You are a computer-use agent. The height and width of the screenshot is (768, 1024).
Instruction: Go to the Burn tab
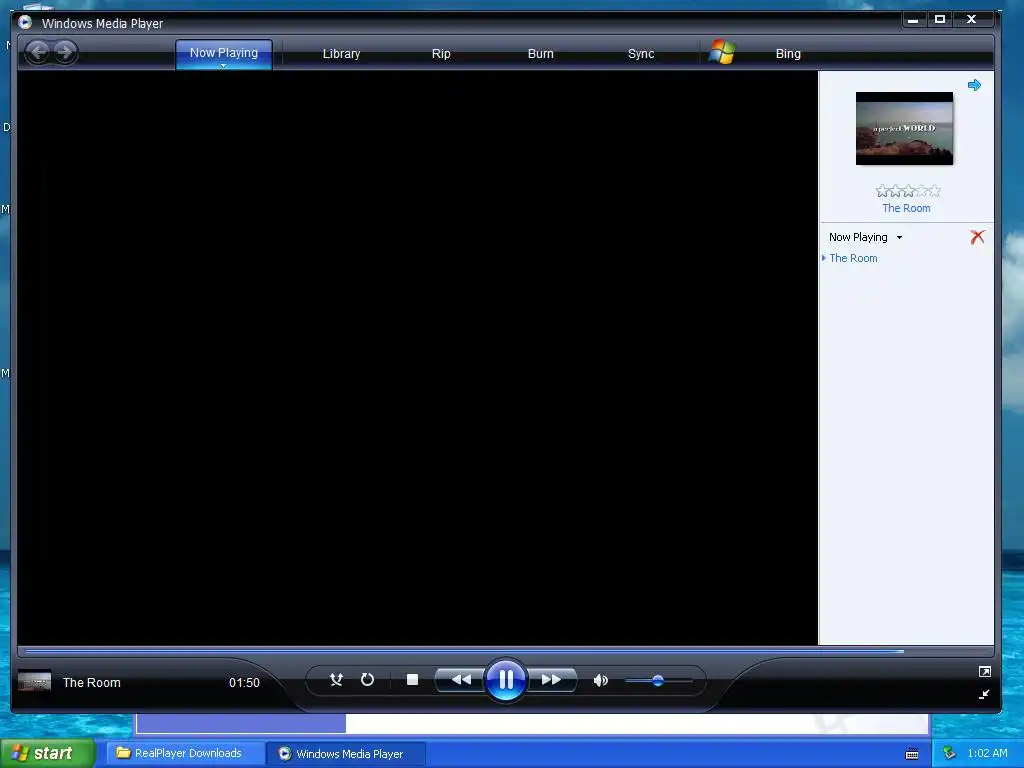540,54
